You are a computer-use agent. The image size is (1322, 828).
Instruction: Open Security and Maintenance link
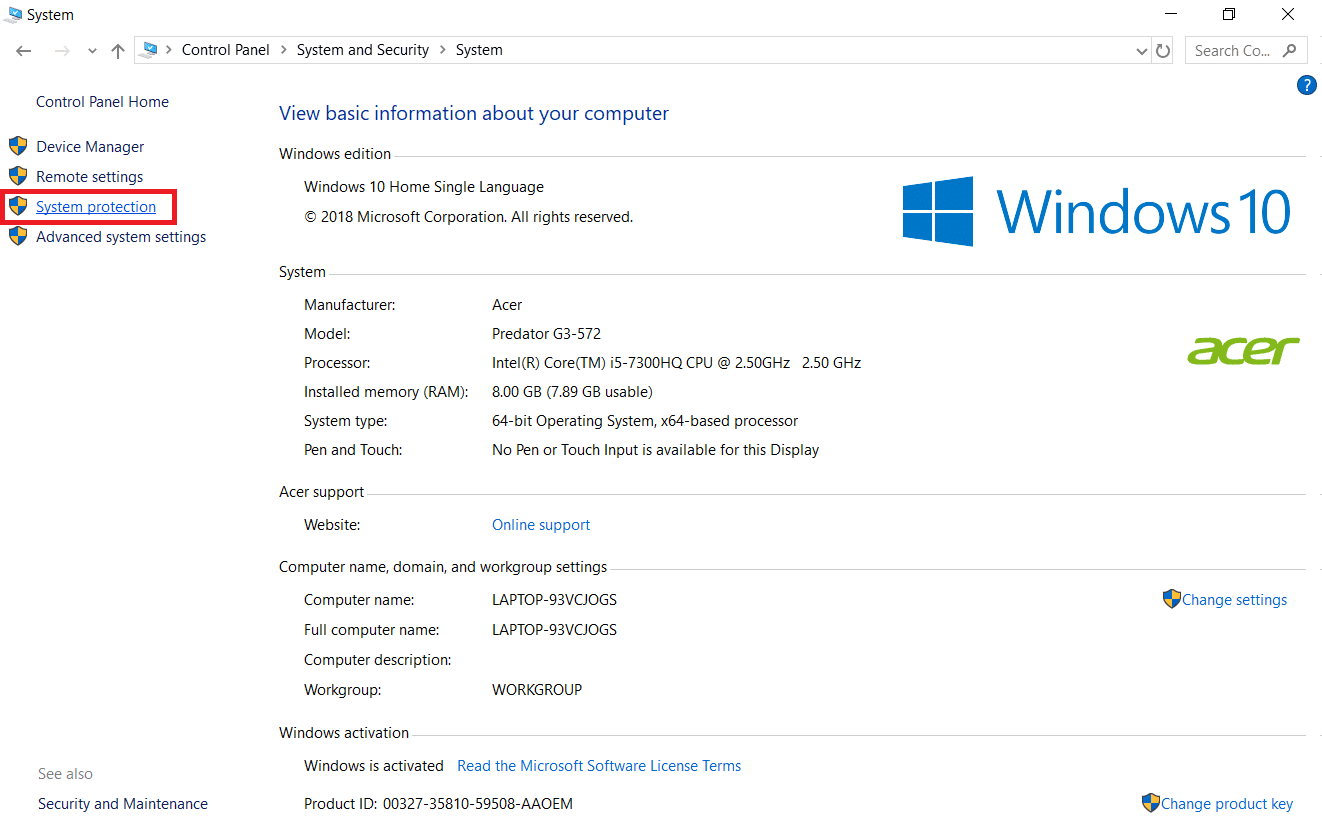pos(123,804)
